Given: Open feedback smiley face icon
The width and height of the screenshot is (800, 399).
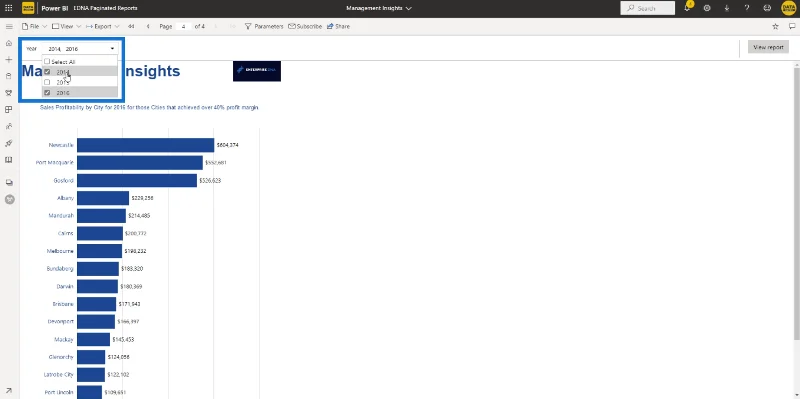Looking at the screenshot, I should click(x=767, y=8).
